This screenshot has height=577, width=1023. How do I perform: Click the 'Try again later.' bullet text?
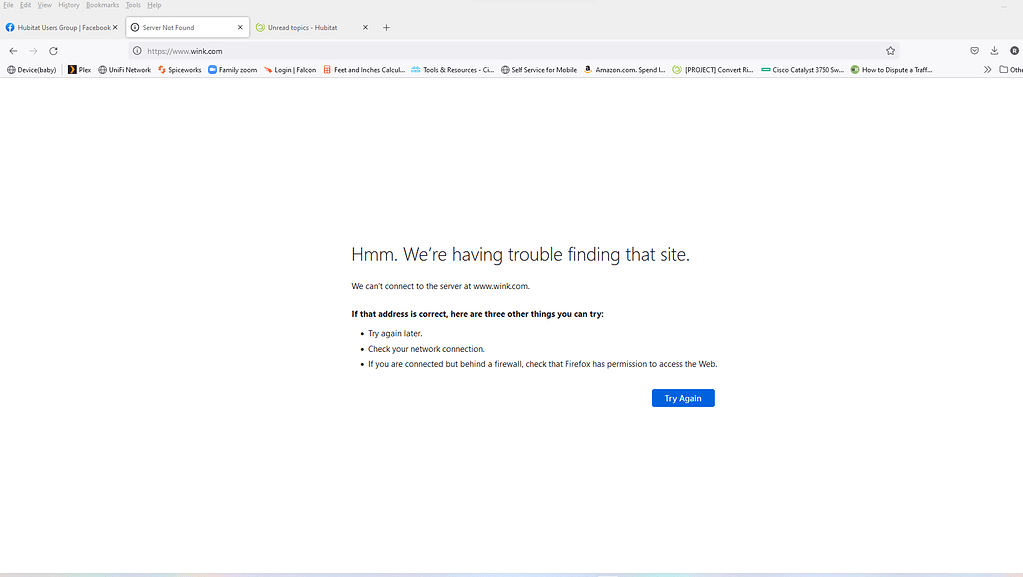(x=395, y=334)
